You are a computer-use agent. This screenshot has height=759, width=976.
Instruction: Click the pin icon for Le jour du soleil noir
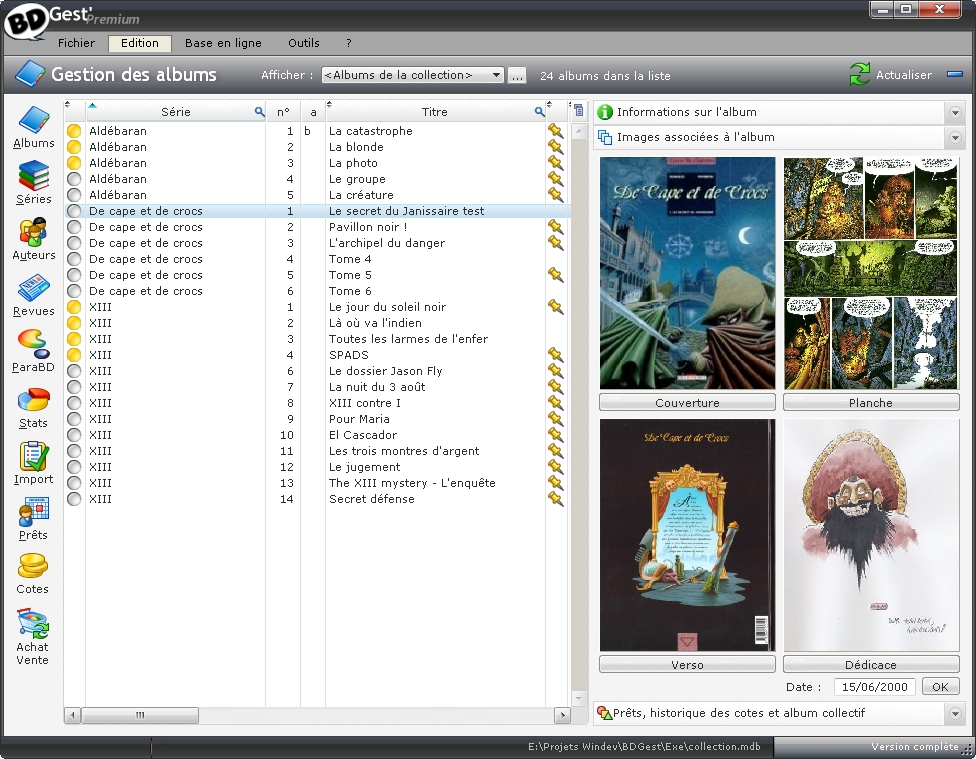point(555,307)
